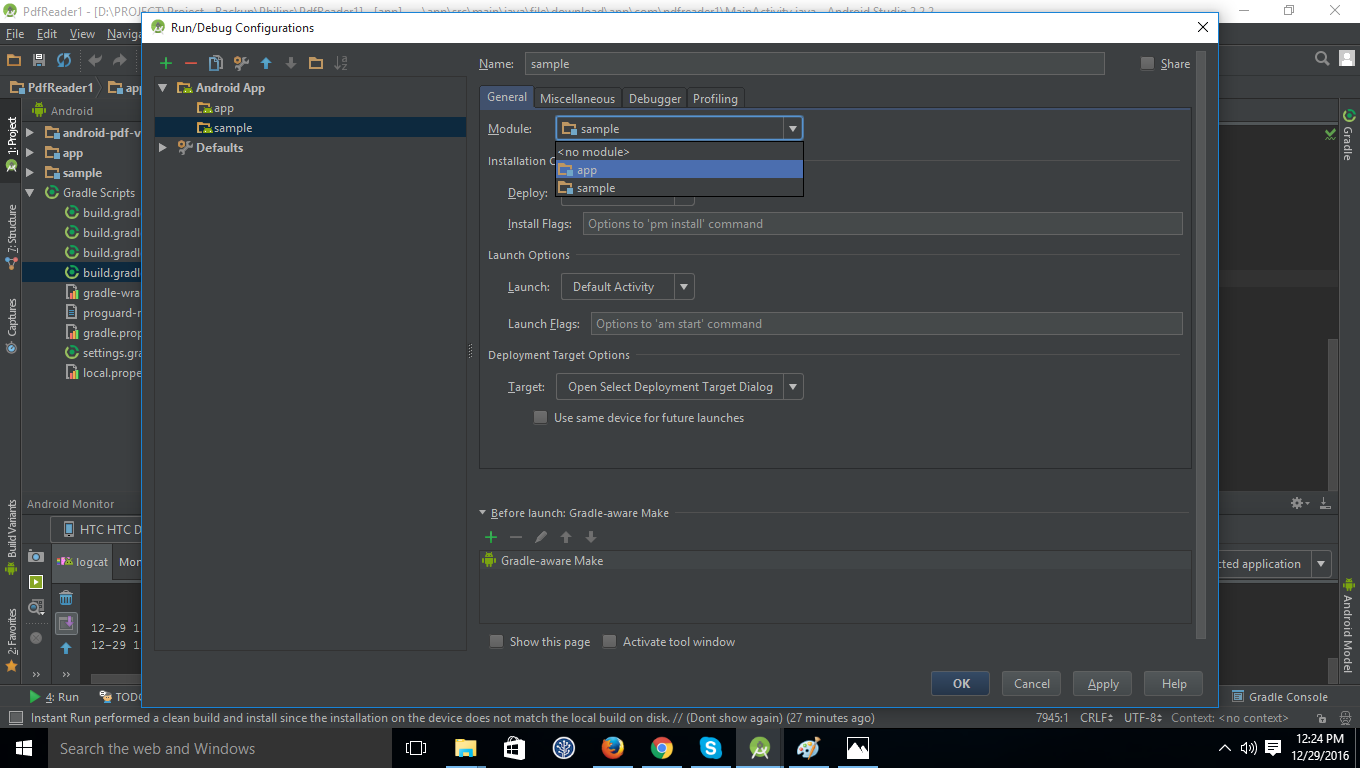Screen dimensions: 1360x768
Task: Enable Use same device for future launches
Action: 541,418
